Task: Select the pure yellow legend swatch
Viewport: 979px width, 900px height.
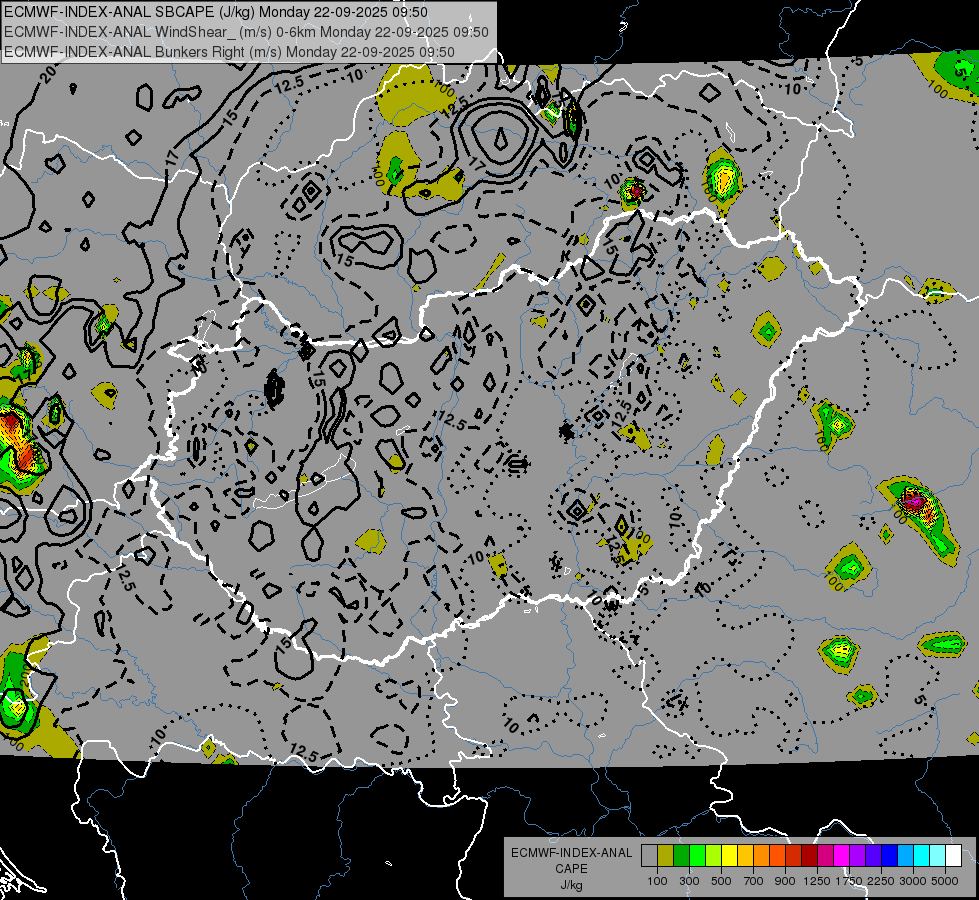Action: 729,856
